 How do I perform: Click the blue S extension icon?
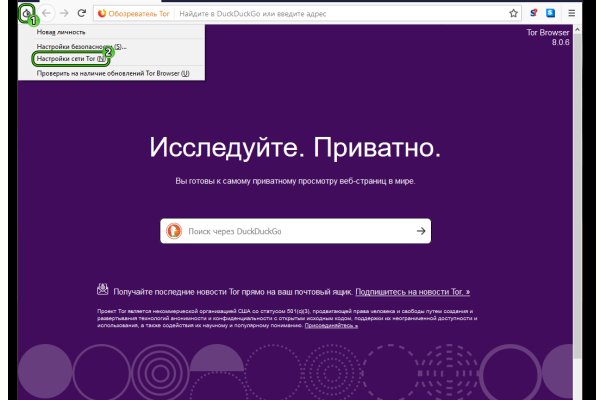550,14
